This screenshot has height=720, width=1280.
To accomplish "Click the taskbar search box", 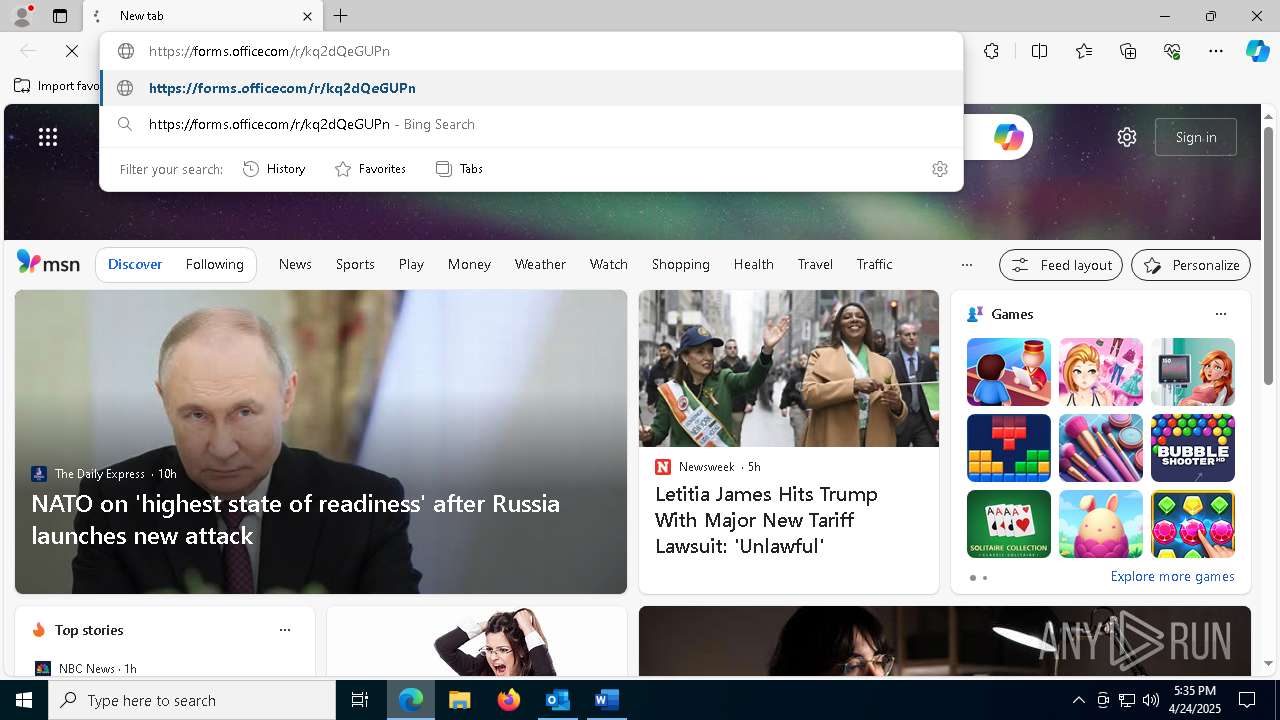I will (192, 700).
